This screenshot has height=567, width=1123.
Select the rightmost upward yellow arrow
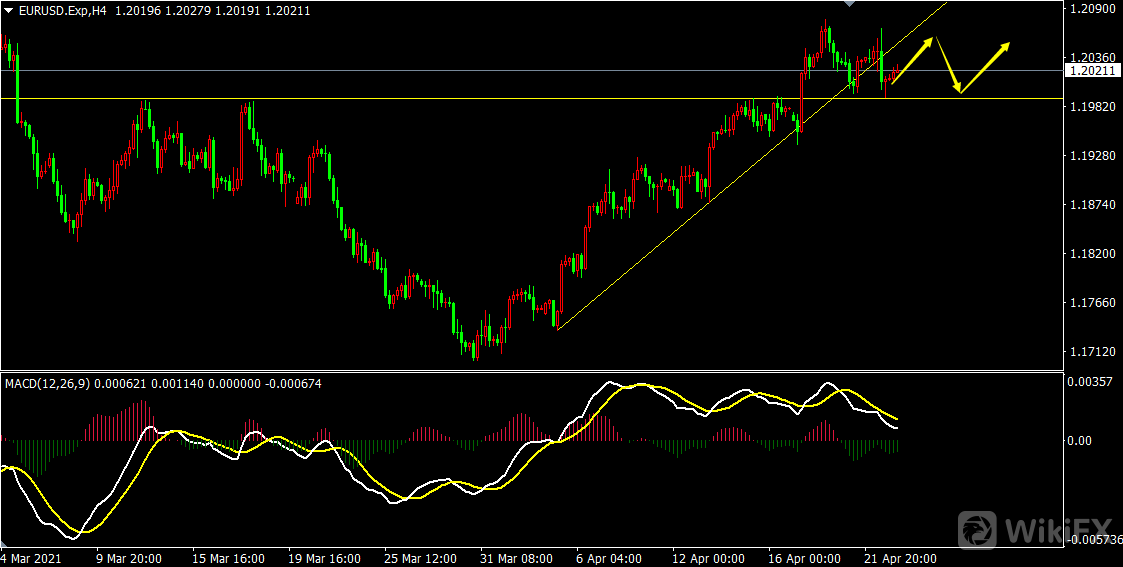[x=986, y=67]
